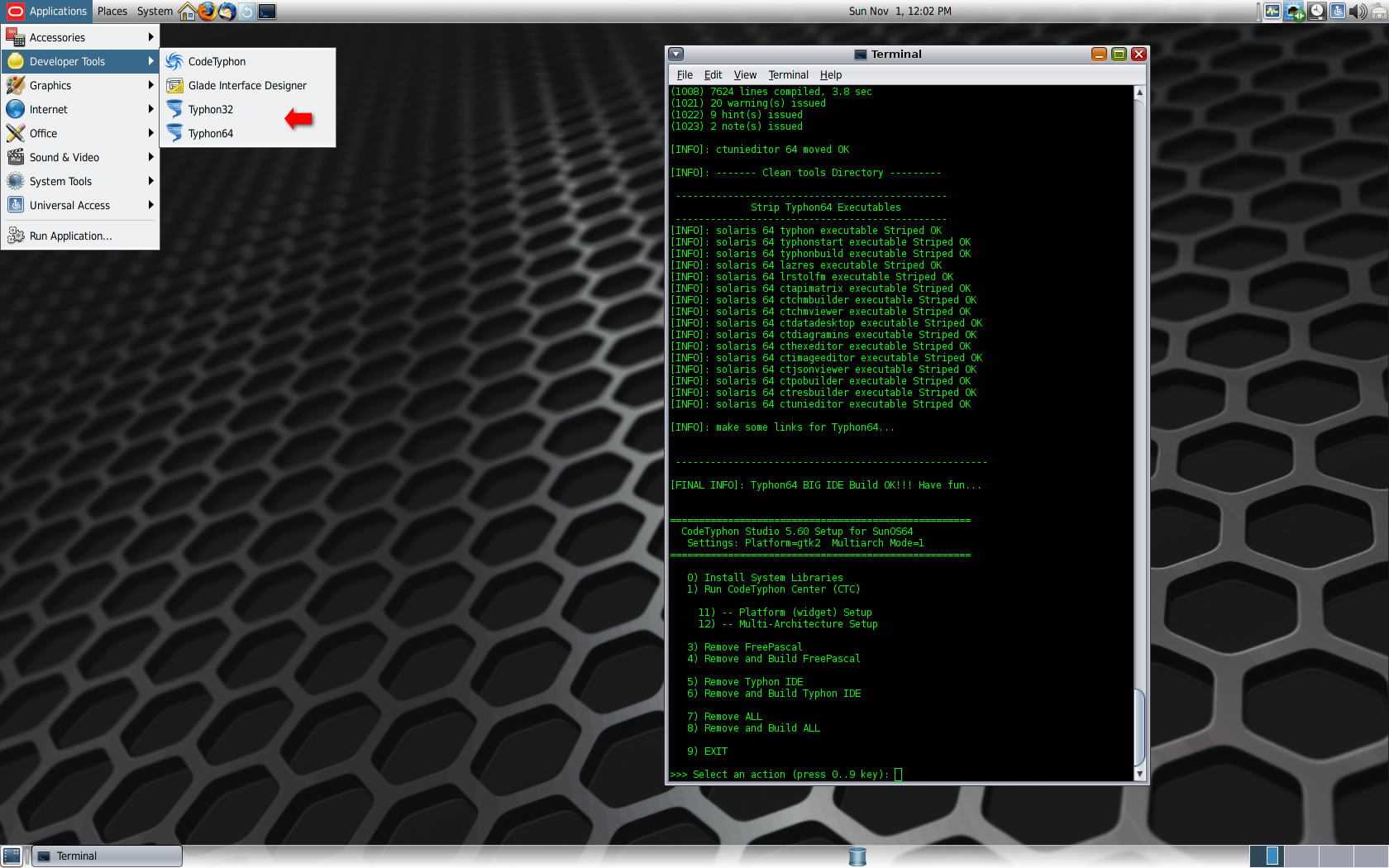Screen dimensions: 1389x868
Task: Click the date and time display
Action: (x=900, y=11)
